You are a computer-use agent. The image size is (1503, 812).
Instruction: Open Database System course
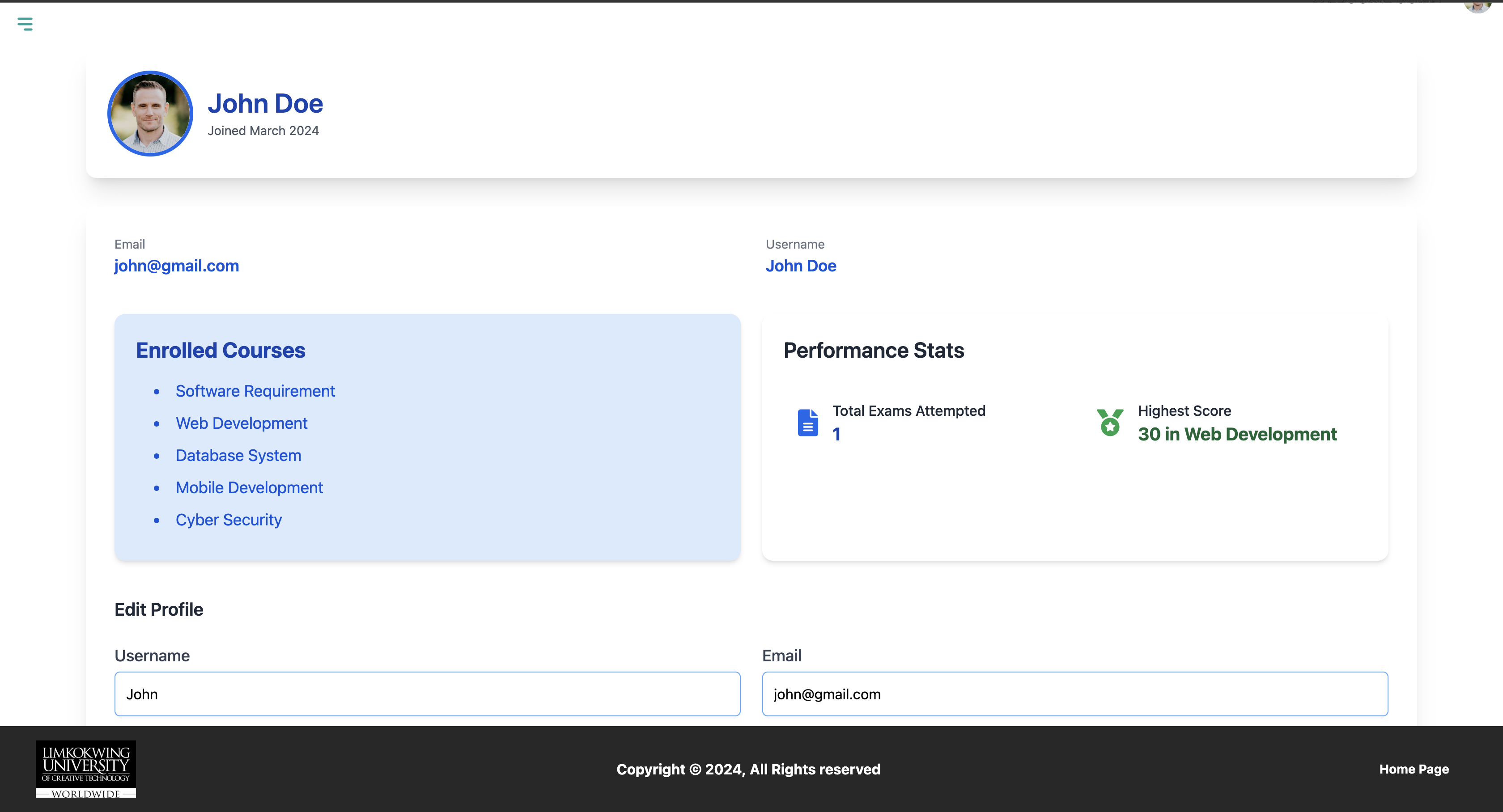(238, 456)
